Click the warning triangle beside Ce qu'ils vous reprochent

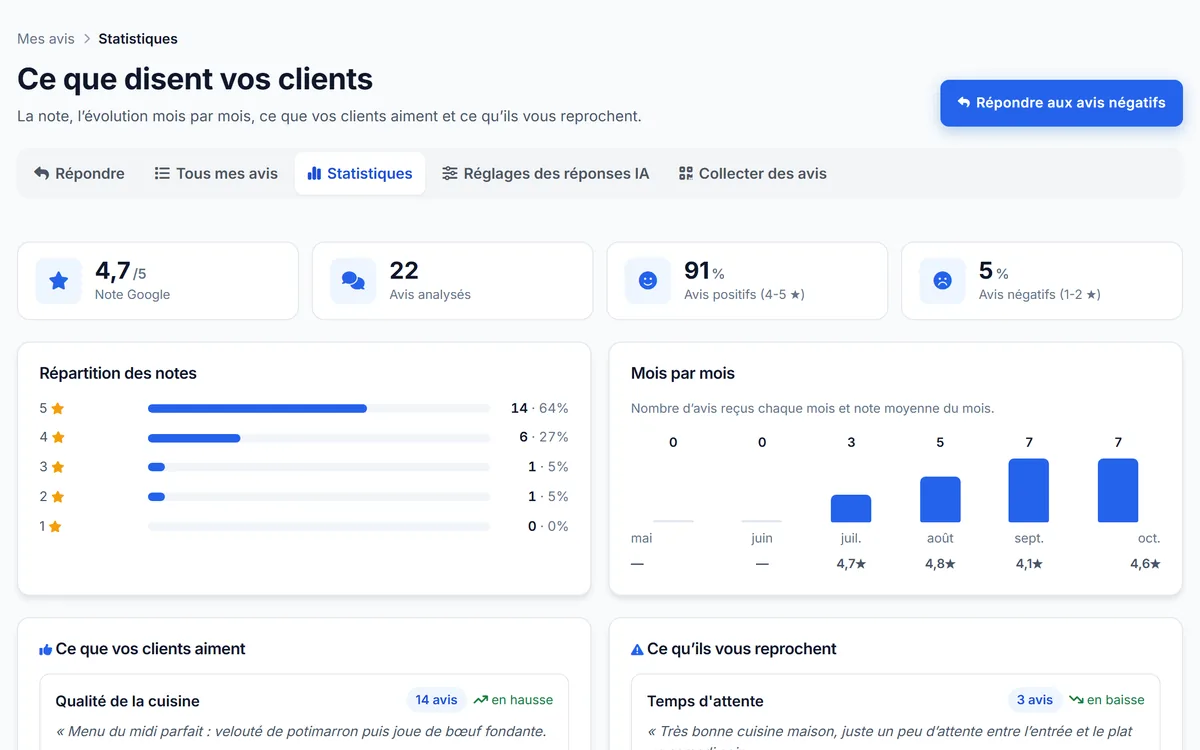tap(637, 650)
